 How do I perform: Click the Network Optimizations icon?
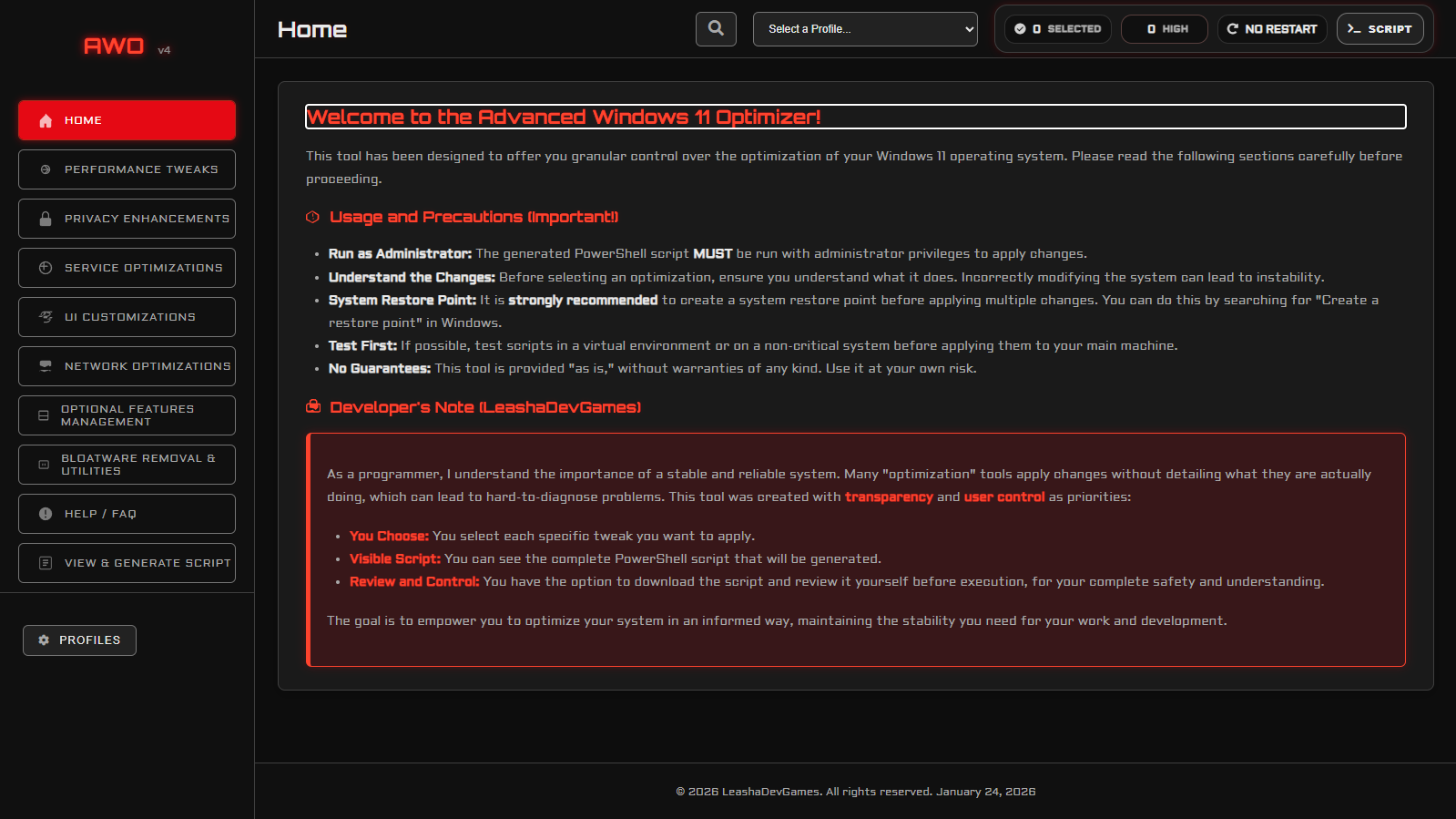tap(46, 366)
